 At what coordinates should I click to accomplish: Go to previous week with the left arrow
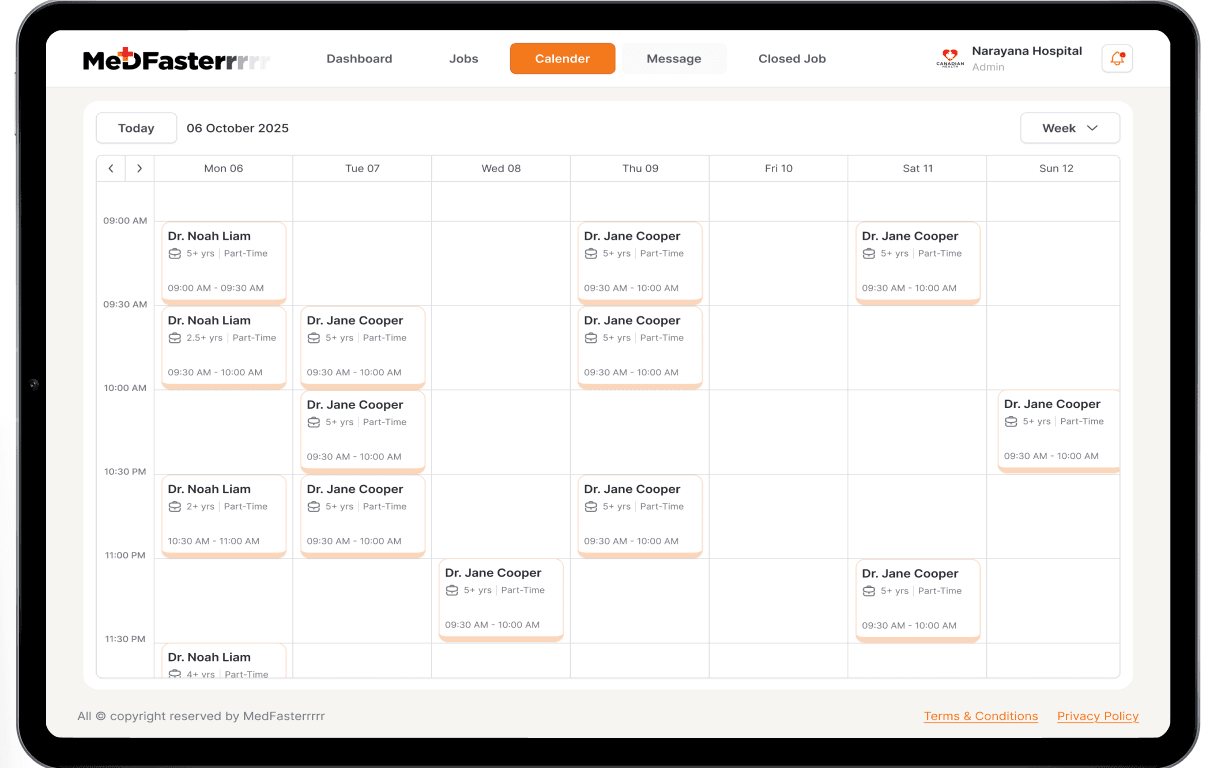[110, 168]
